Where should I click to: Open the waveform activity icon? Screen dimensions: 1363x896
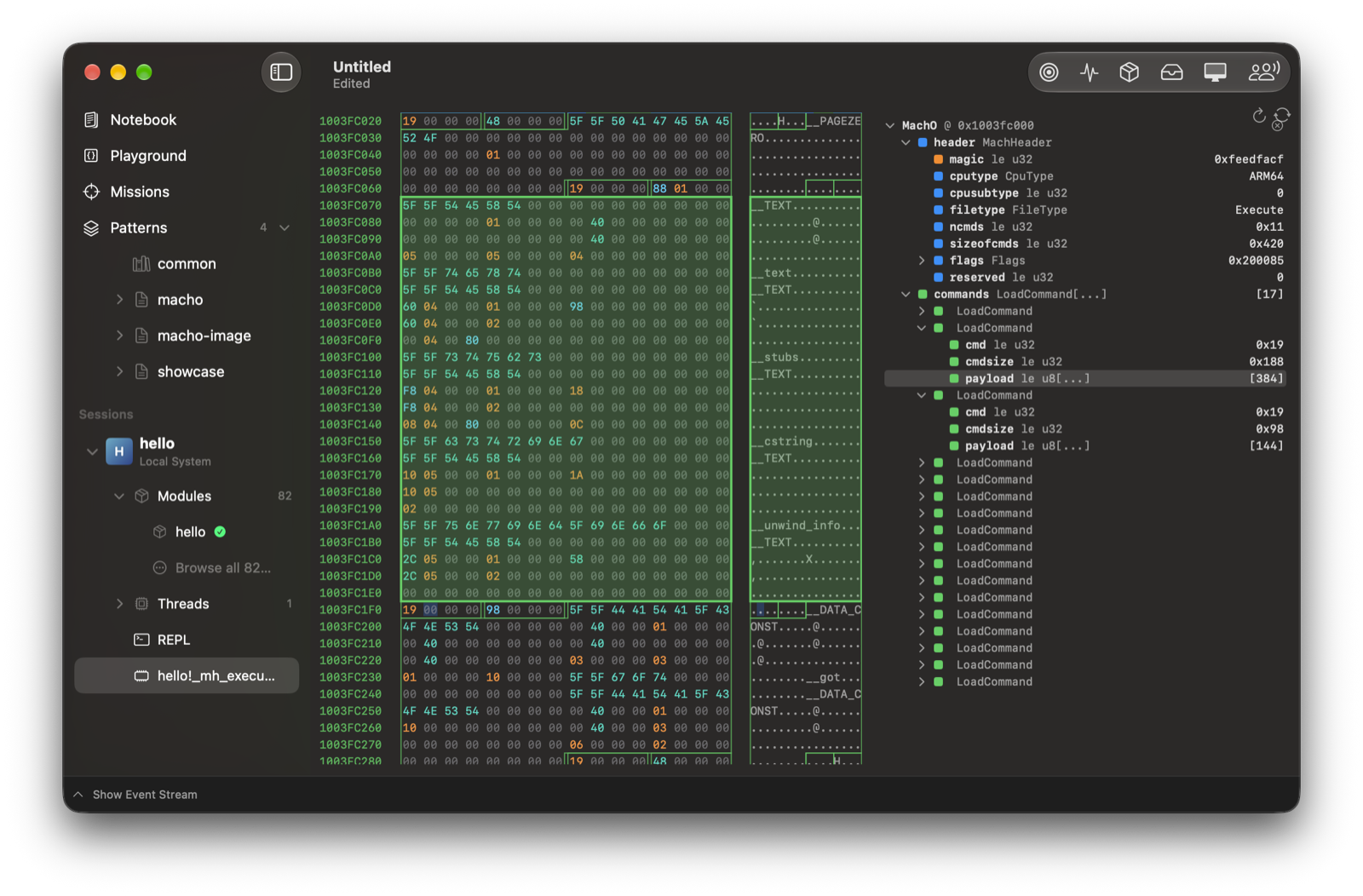coord(1090,72)
